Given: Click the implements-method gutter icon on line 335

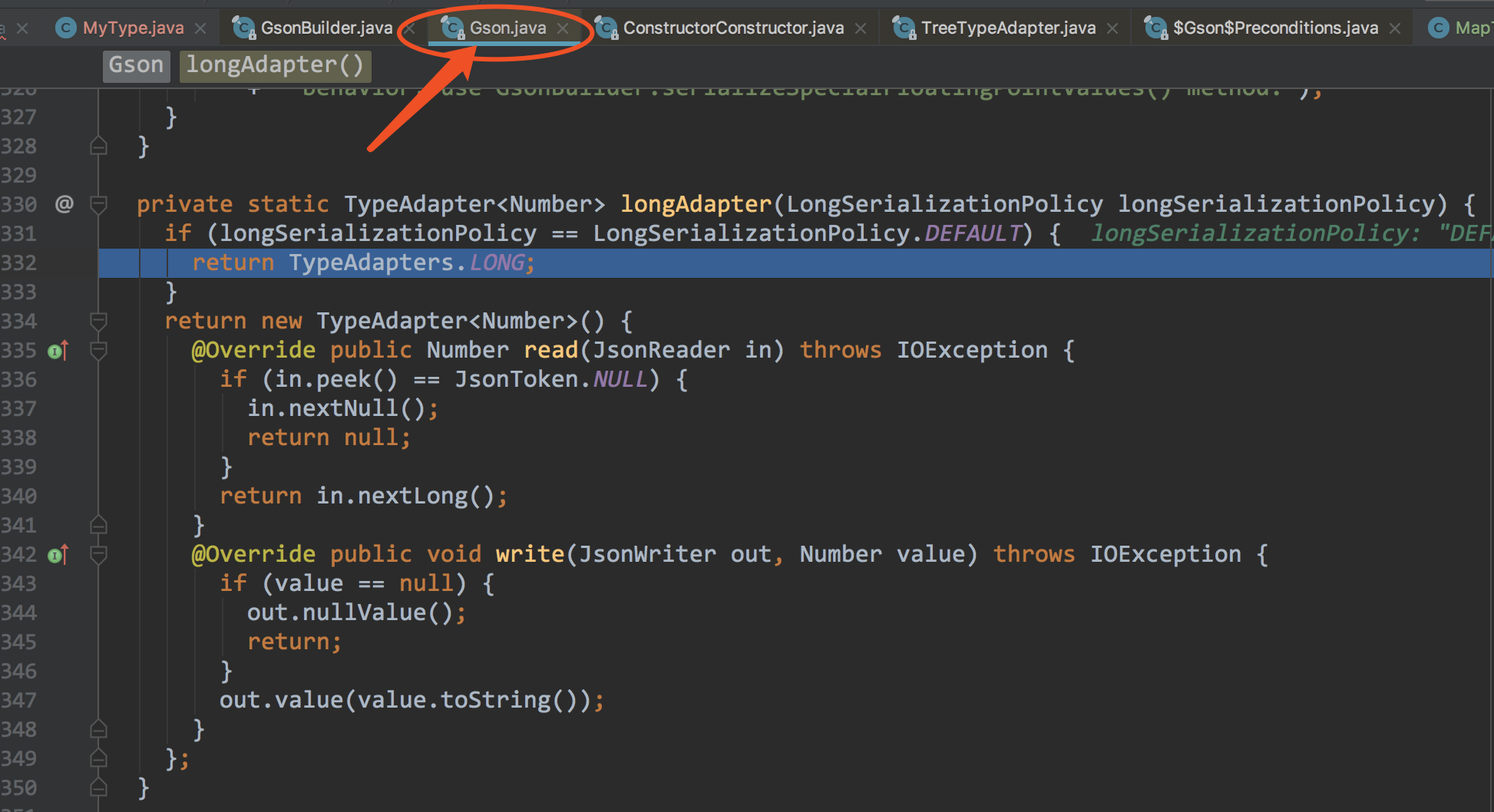Looking at the screenshot, I should (58, 351).
